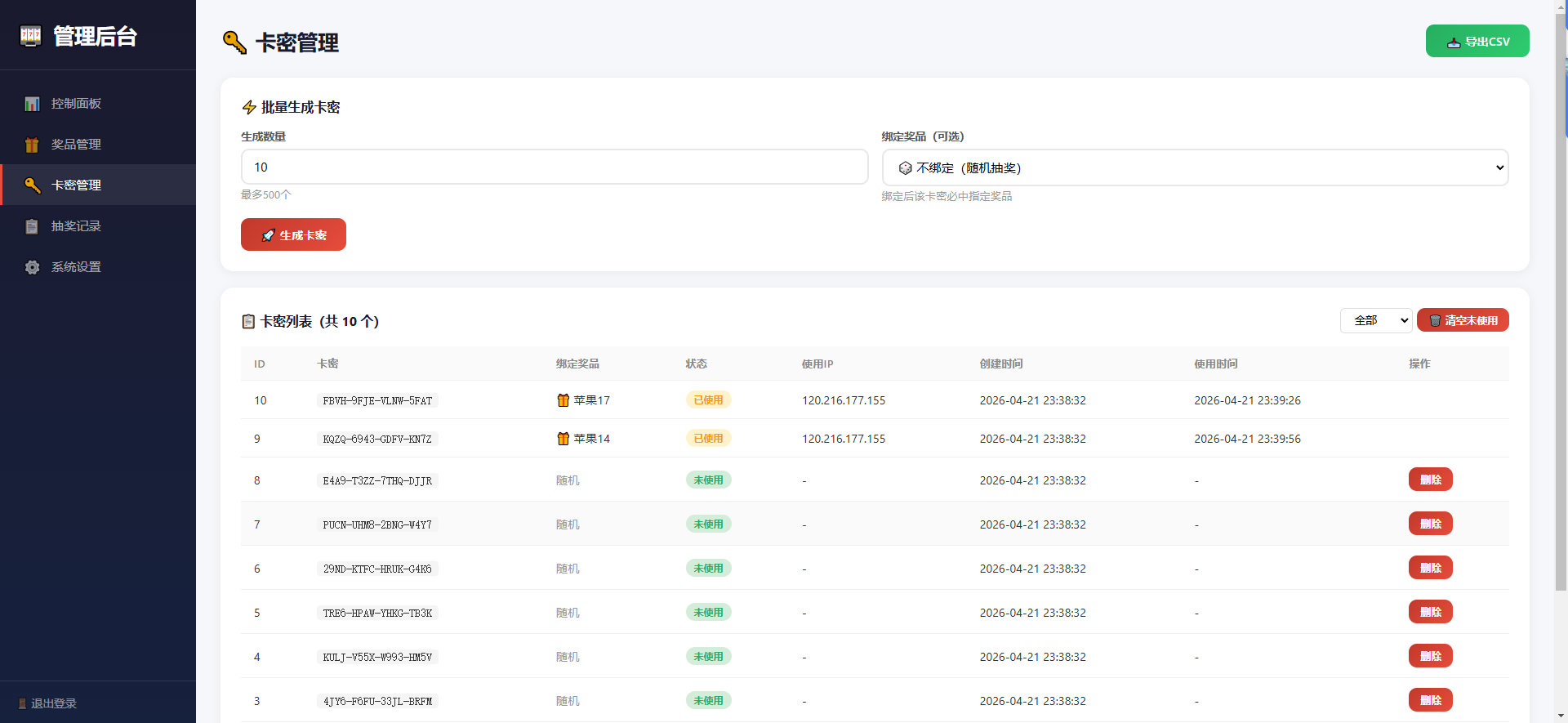Click the 卡密管理 key icon in sidebar
The height and width of the screenshot is (723, 1568).
point(32,185)
